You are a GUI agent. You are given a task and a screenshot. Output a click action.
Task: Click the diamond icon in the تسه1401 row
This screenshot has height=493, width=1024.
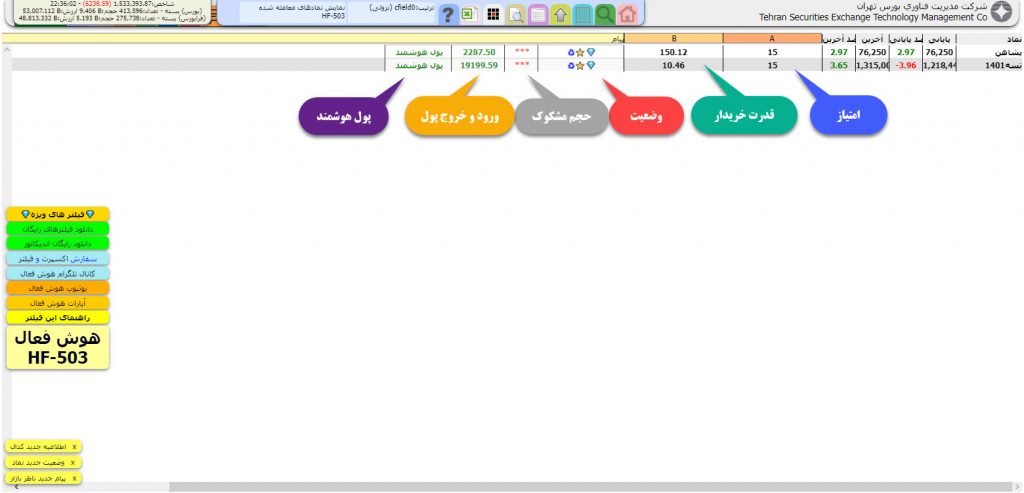pos(591,65)
